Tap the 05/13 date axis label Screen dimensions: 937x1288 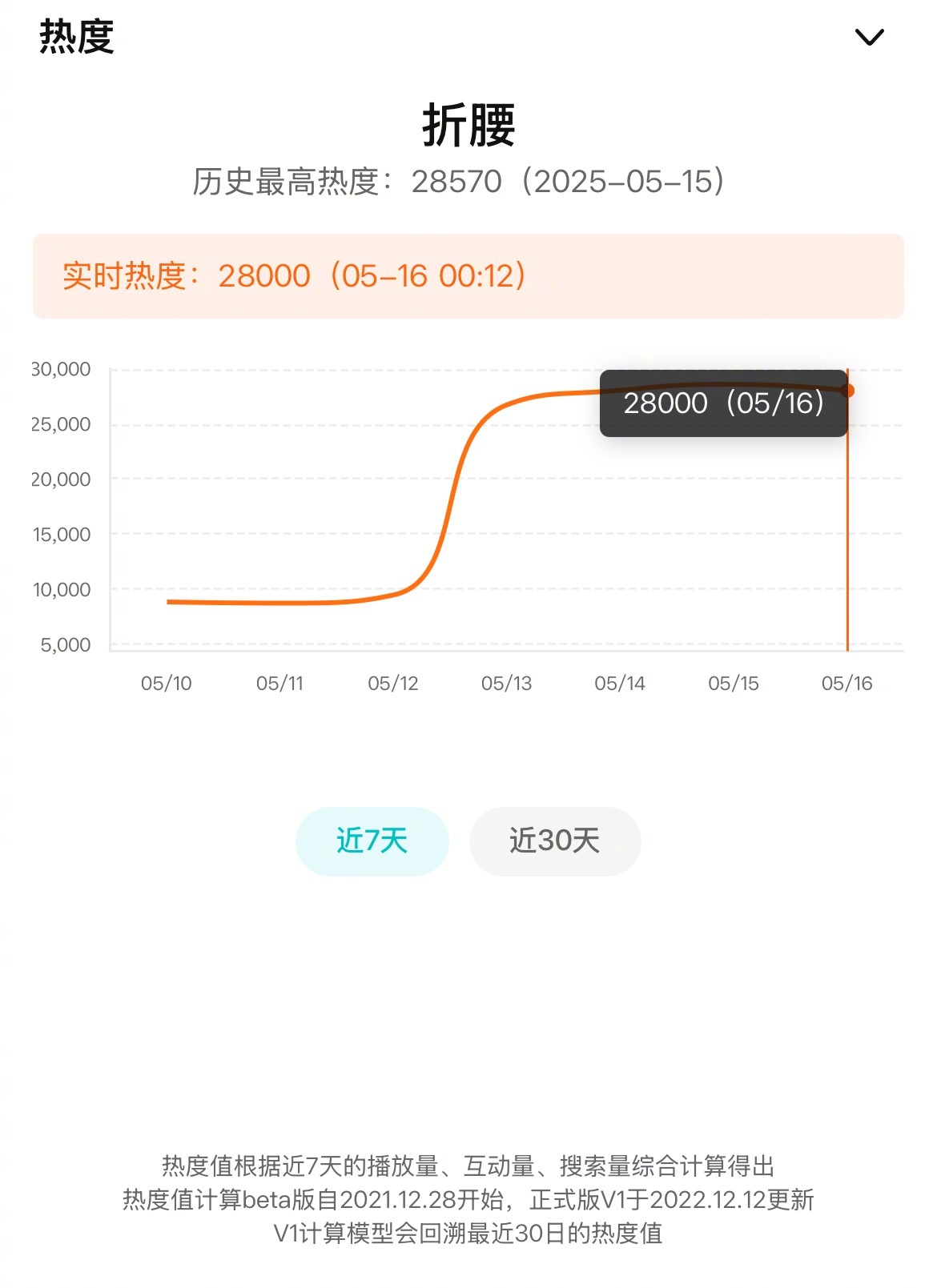coord(507,684)
